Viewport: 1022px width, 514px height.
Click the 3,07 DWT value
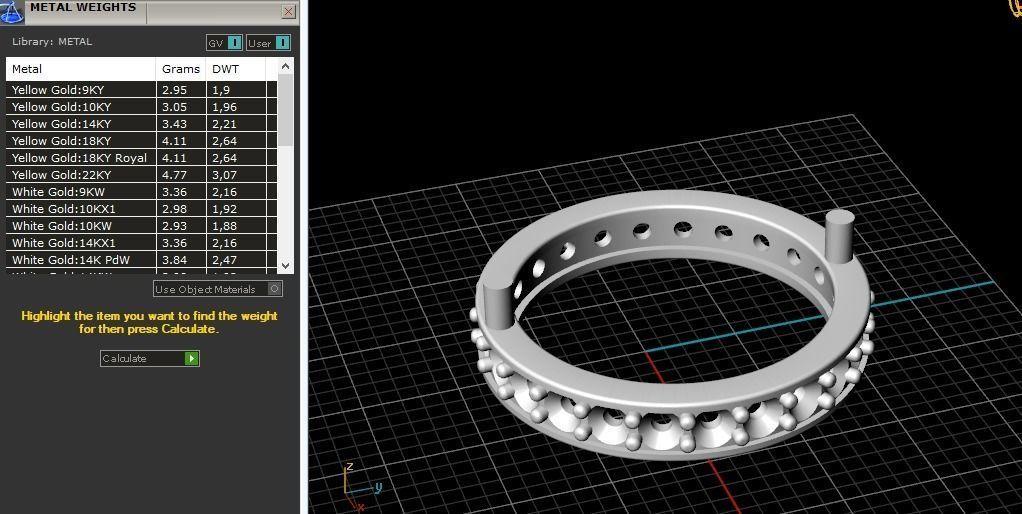[x=224, y=175]
